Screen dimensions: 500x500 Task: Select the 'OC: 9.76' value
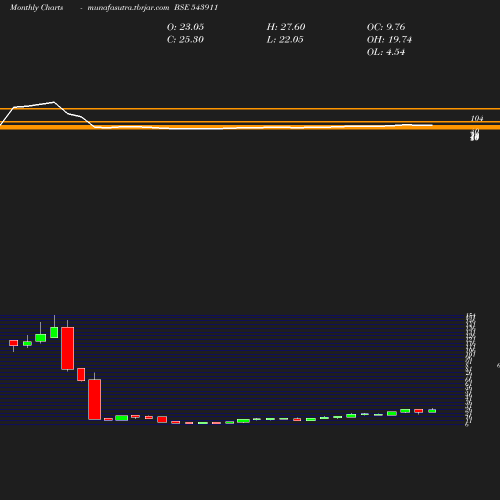(386, 27)
